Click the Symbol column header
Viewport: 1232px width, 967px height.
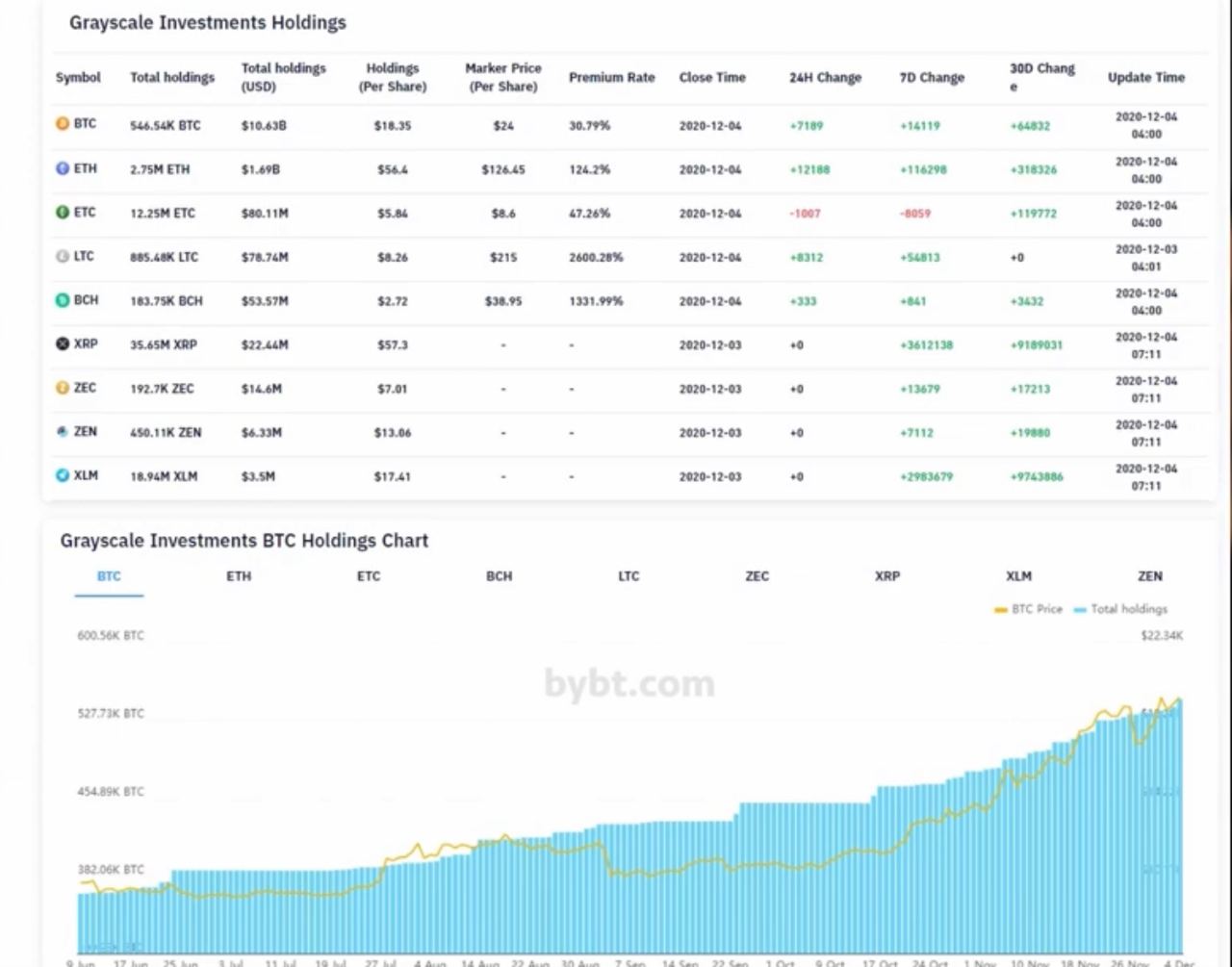coord(78,77)
